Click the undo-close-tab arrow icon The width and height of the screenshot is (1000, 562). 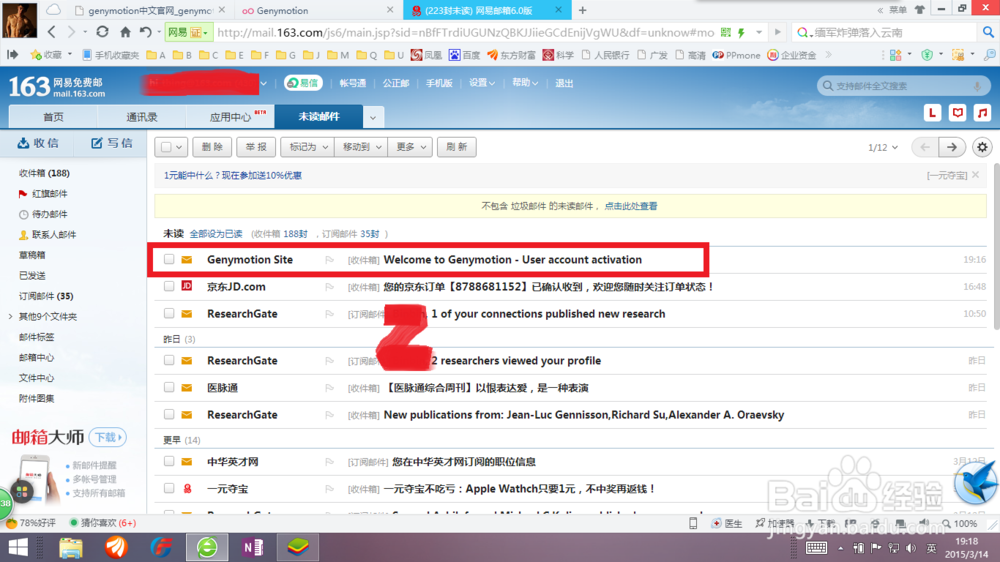click(x=146, y=32)
